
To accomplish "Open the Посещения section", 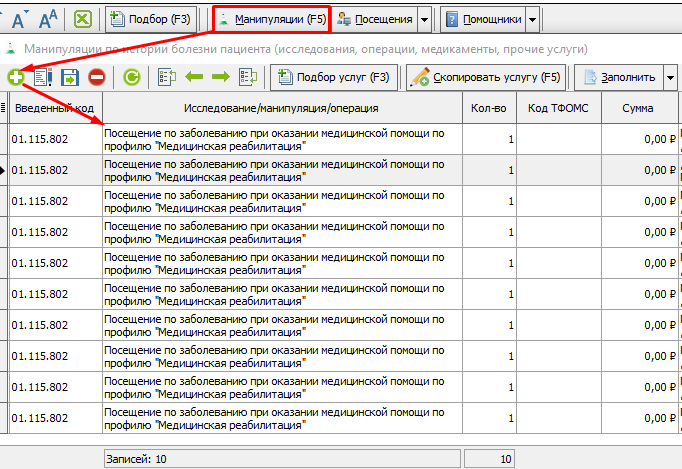I will click(x=375, y=18).
